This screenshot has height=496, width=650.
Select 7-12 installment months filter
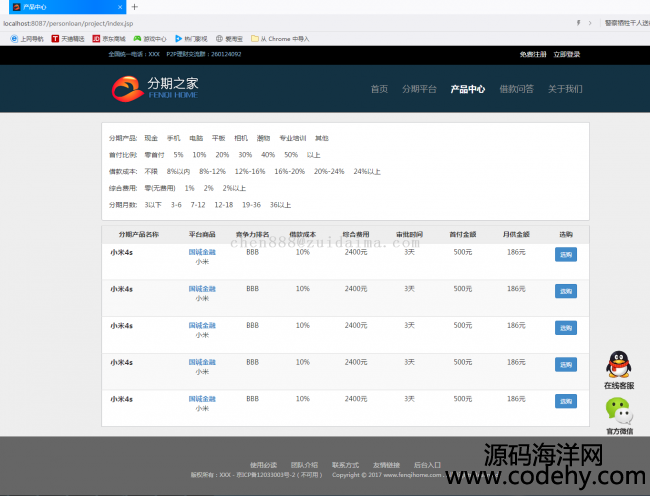[x=198, y=205]
